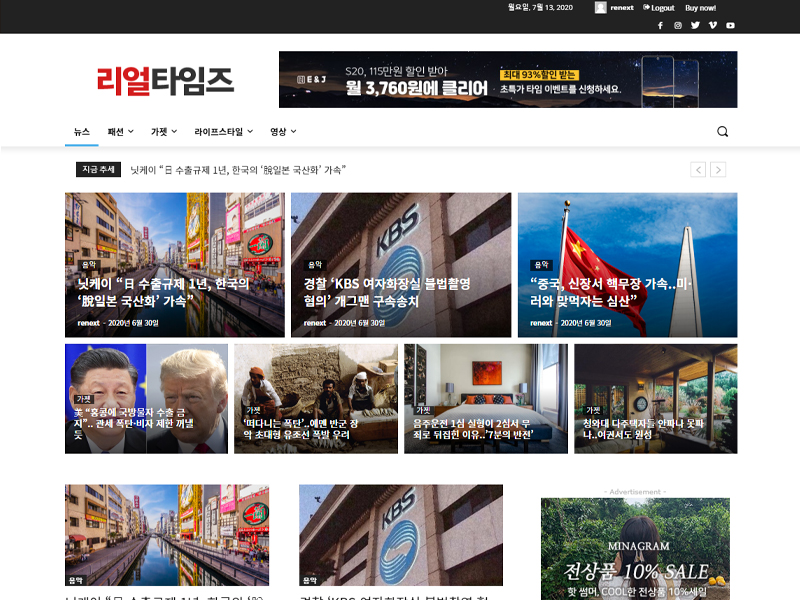800x600 pixels.
Task: Expand the 영상 menu dropdown
Action: coord(282,132)
